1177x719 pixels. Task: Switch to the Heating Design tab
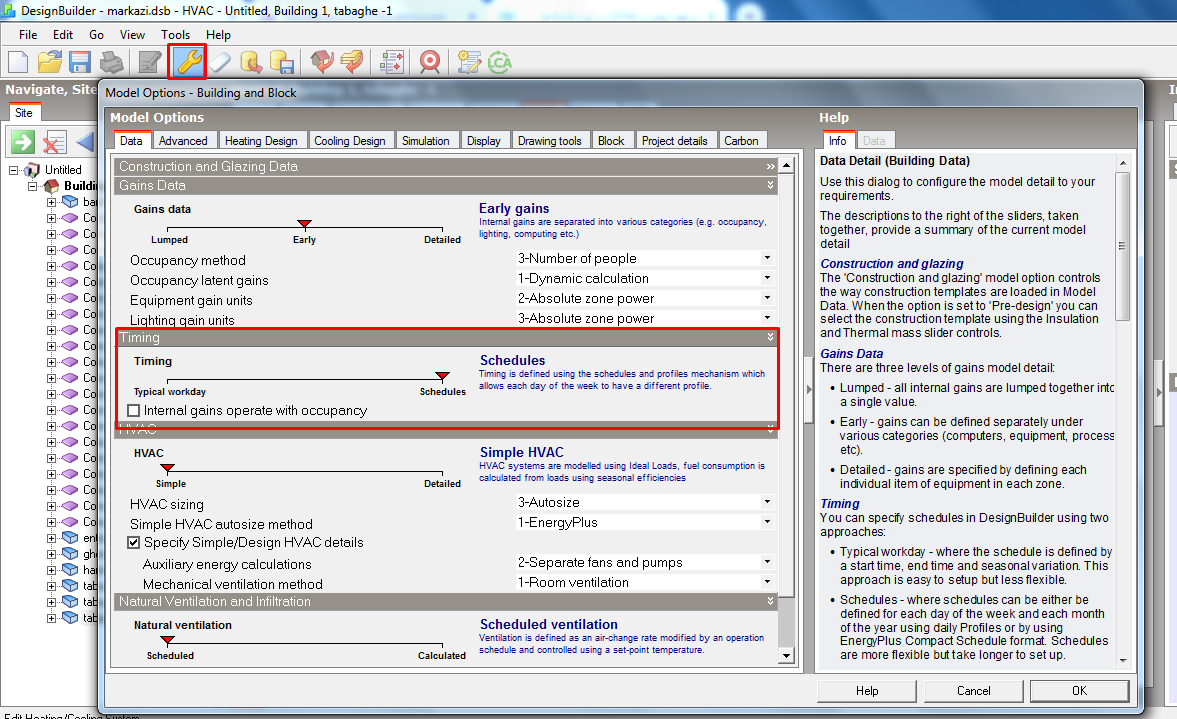click(261, 141)
